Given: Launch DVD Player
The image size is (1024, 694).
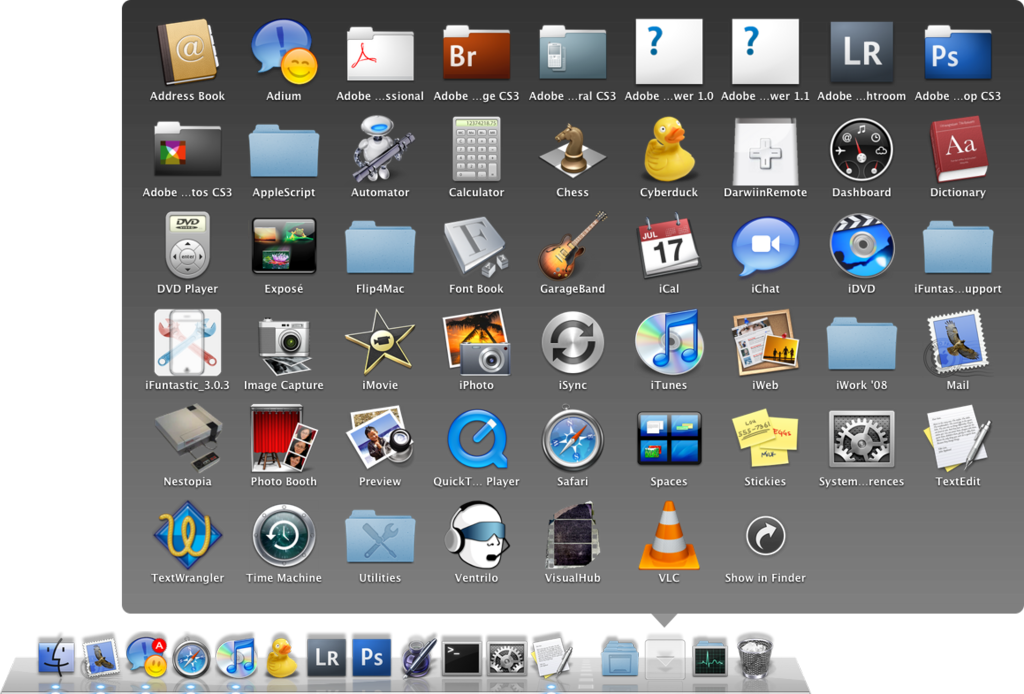Looking at the screenshot, I should tap(187, 245).
